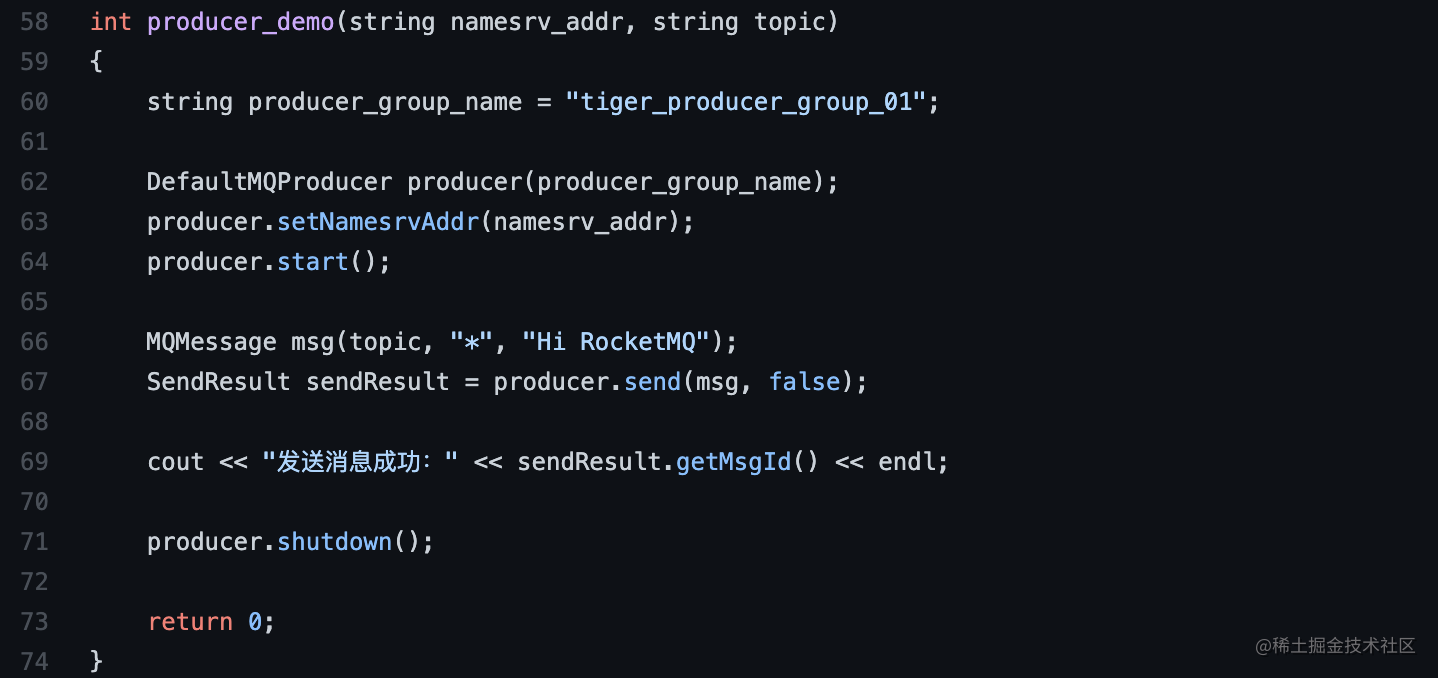Click the false keyword on line 67

805,382
